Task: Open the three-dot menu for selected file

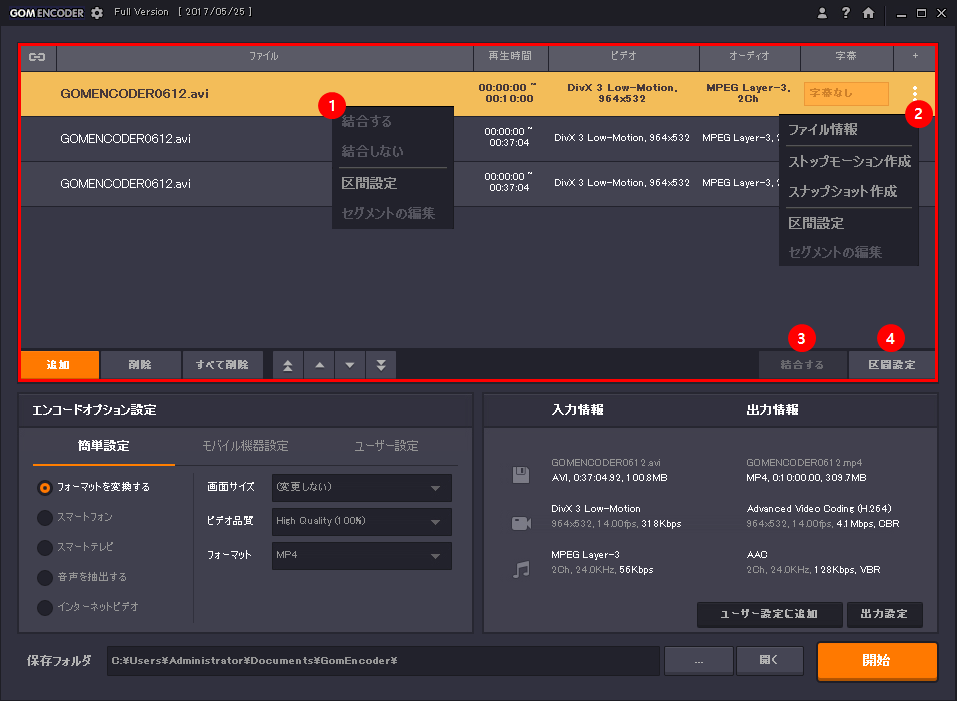Action: 914,93
